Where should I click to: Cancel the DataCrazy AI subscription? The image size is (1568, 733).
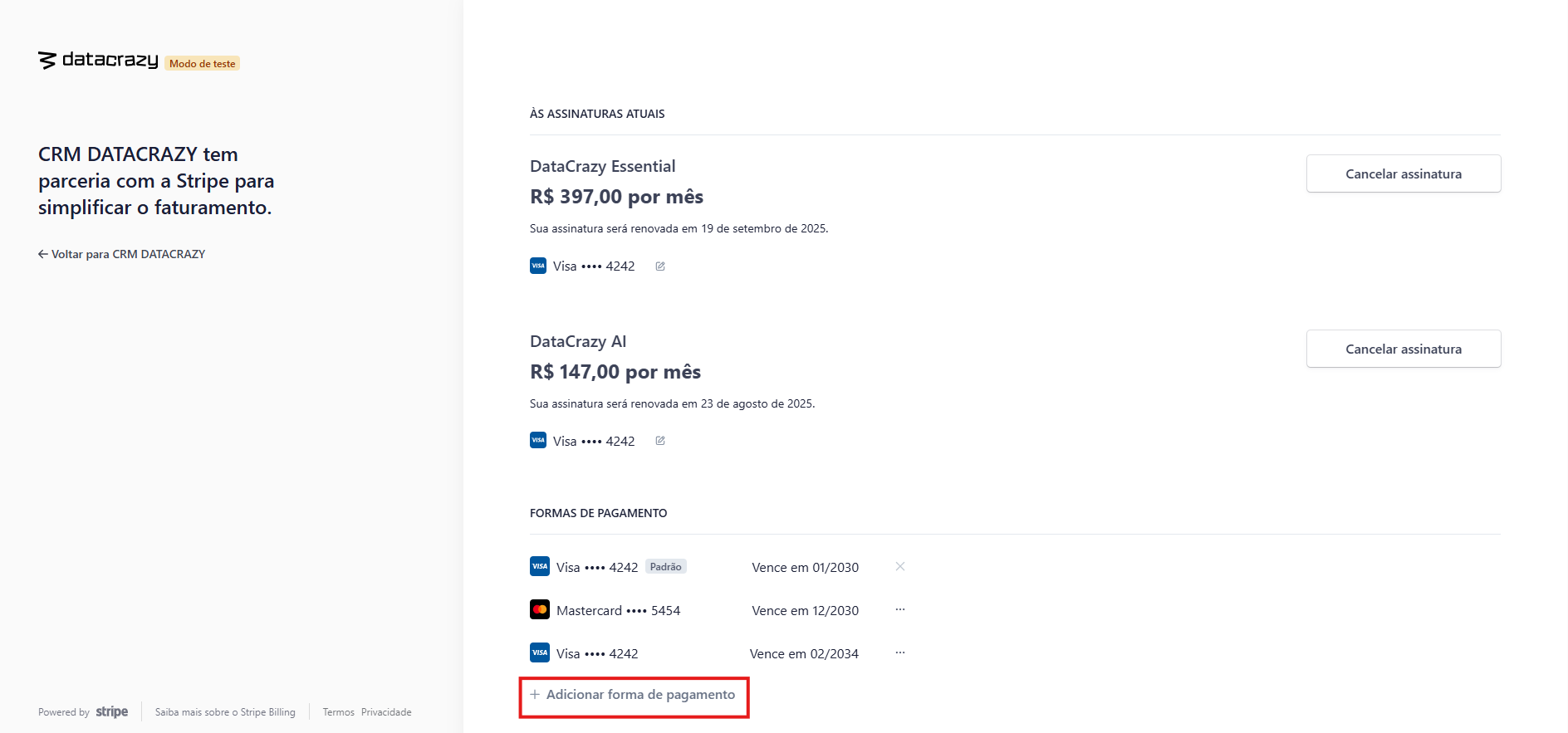(1404, 349)
